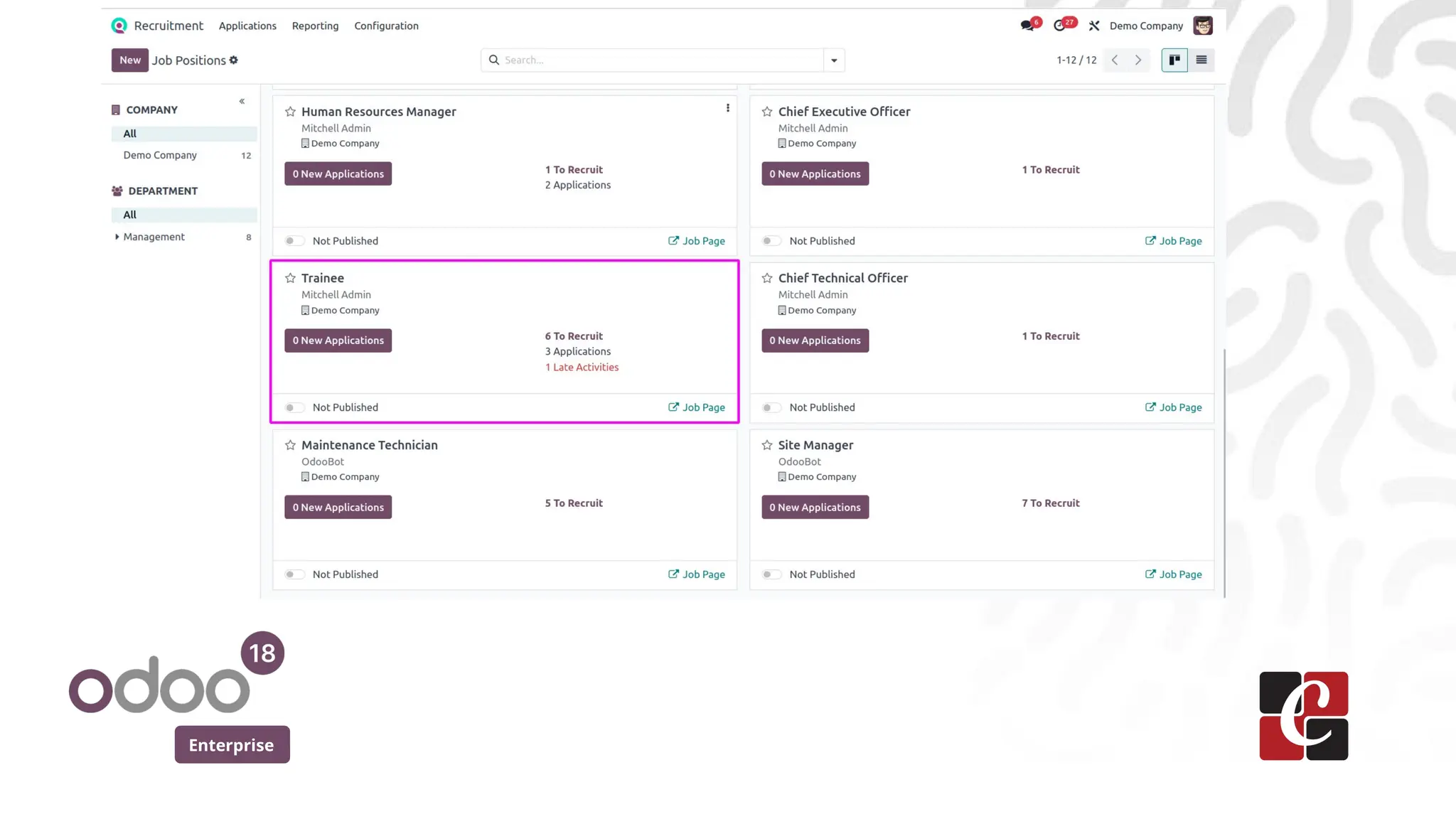Click New job position button
Viewport: 1456px width, 819px height.
(x=129, y=60)
